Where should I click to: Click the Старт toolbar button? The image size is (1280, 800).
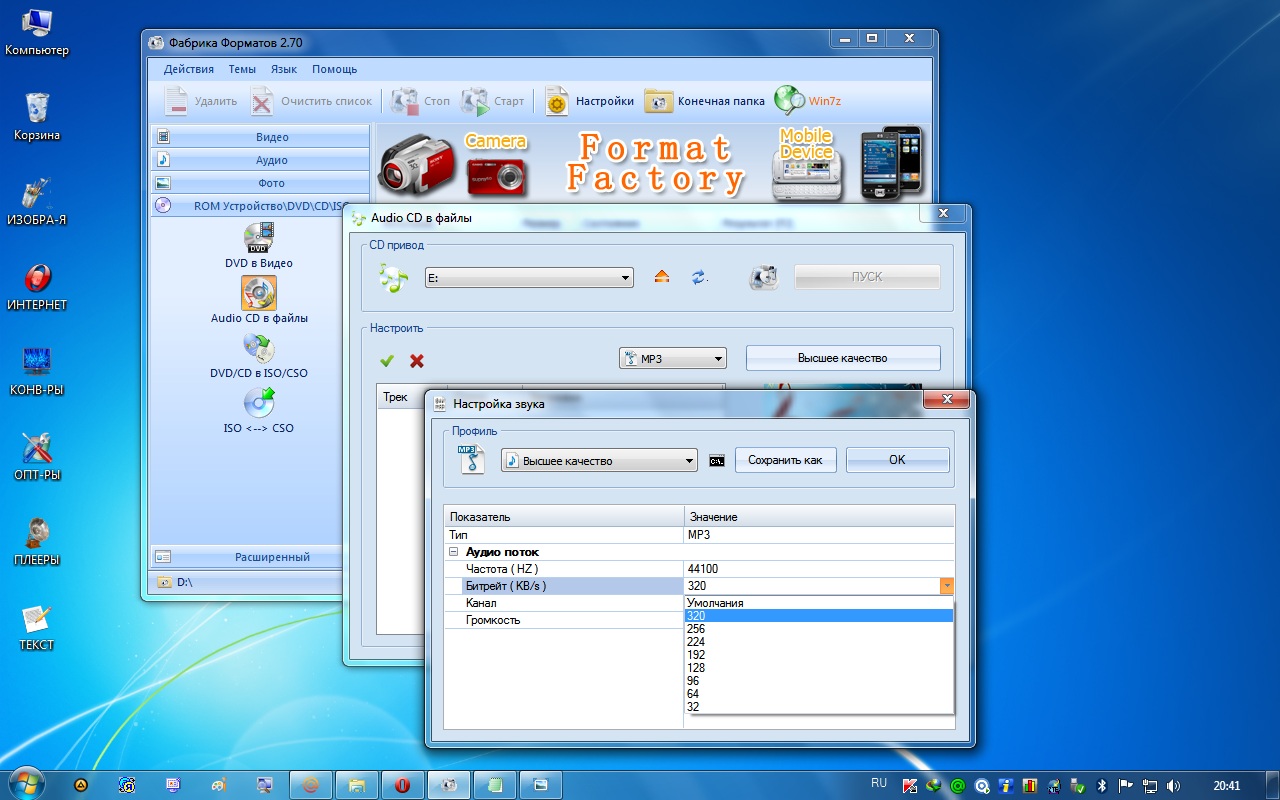pos(492,101)
